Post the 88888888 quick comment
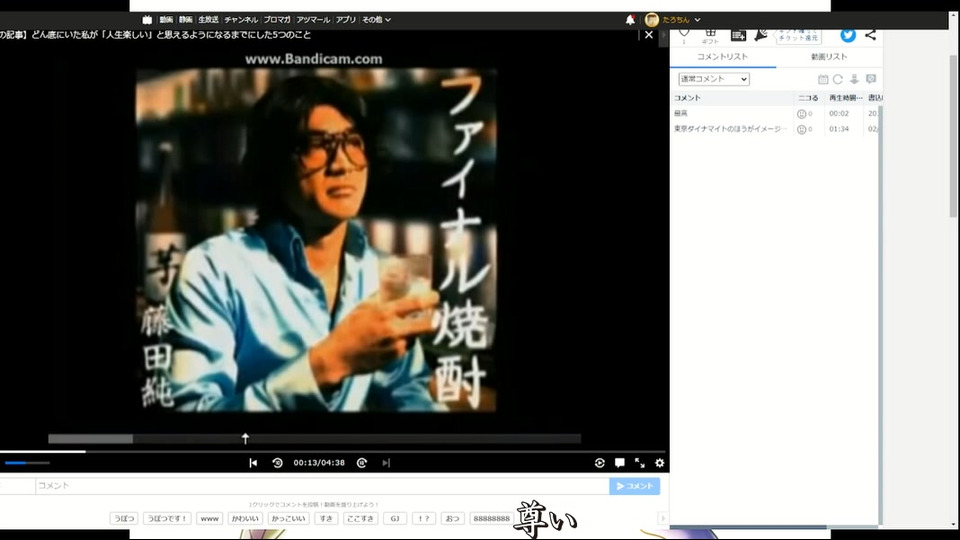 click(492, 519)
